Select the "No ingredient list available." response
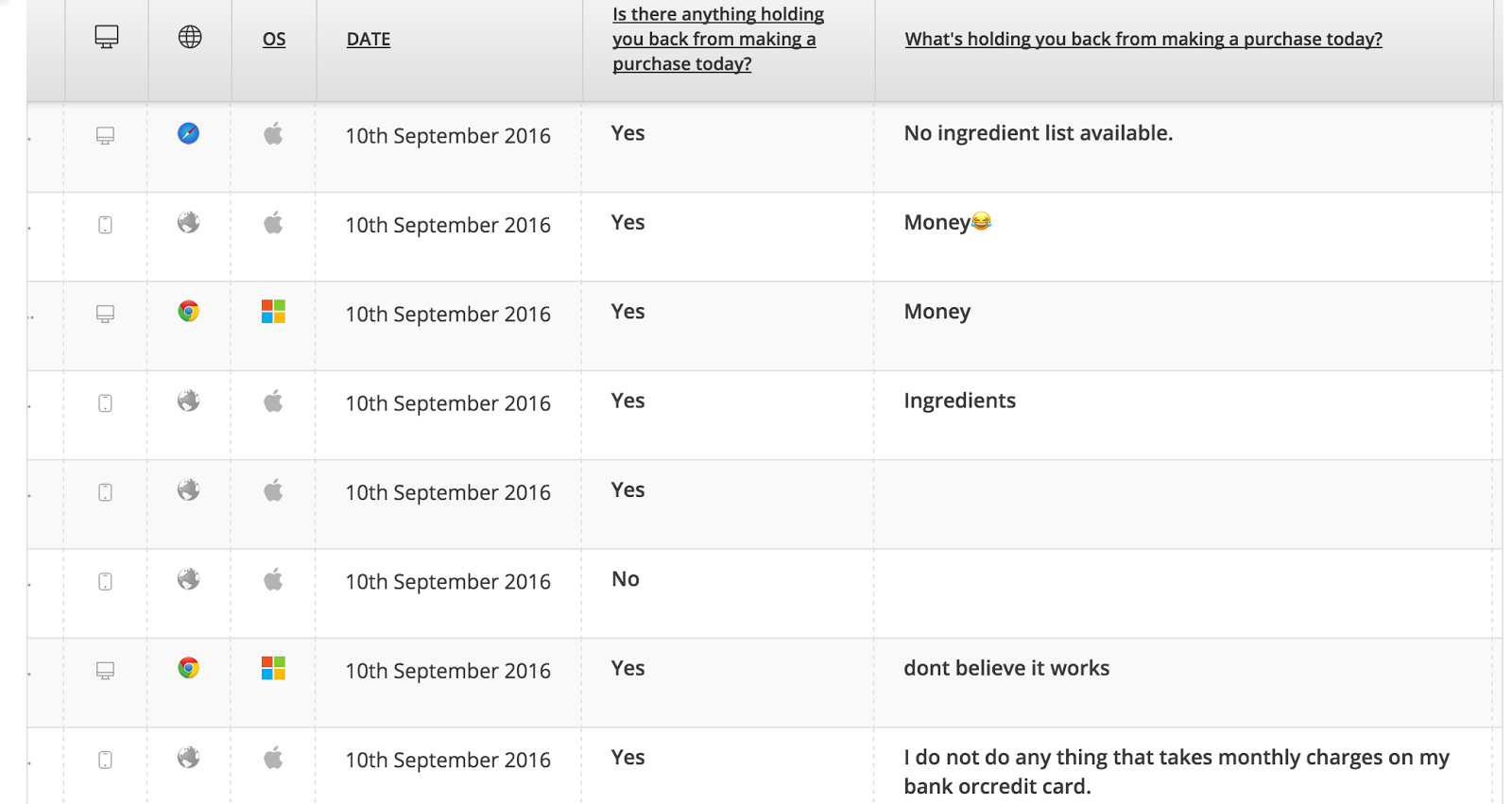The height and width of the screenshot is (804, 1512). pyautogui.click(x=1038, y=133)
